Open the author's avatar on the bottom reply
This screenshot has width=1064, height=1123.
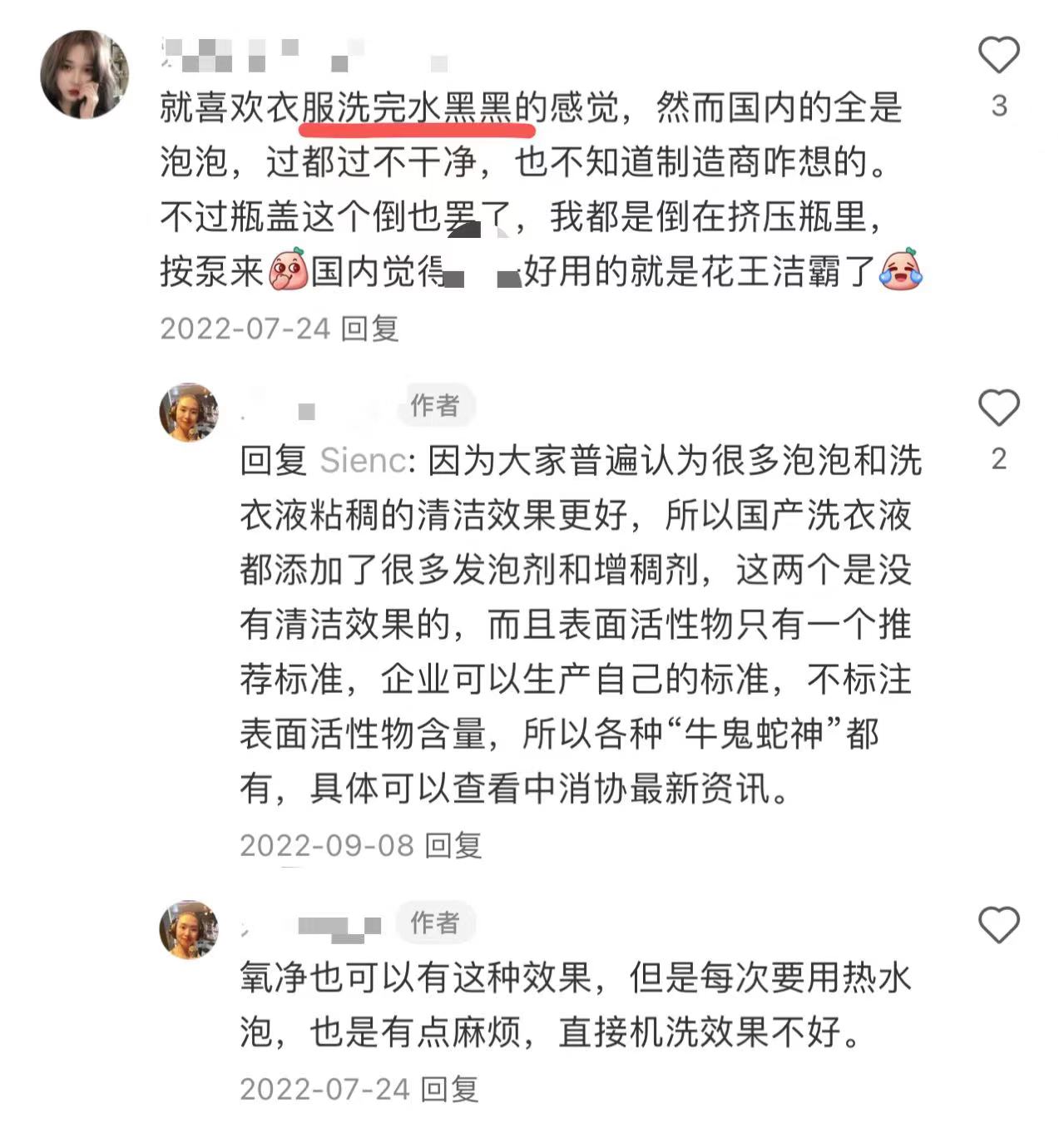[189, 929]
